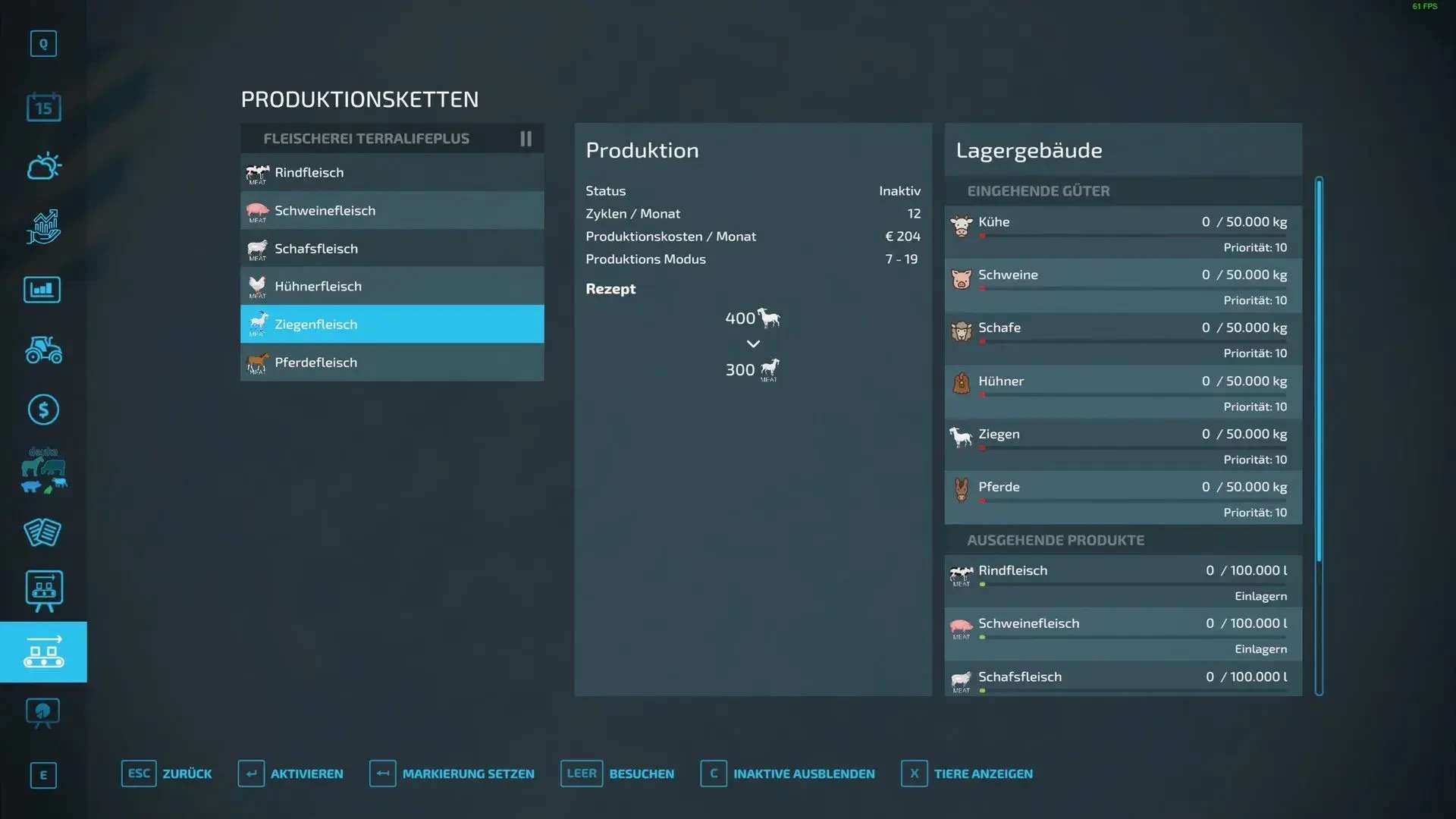The height and width of the screenshot is (819, 1456).
Task: Open the price trends hand-chart icon
Action: (x=43, y=227)
